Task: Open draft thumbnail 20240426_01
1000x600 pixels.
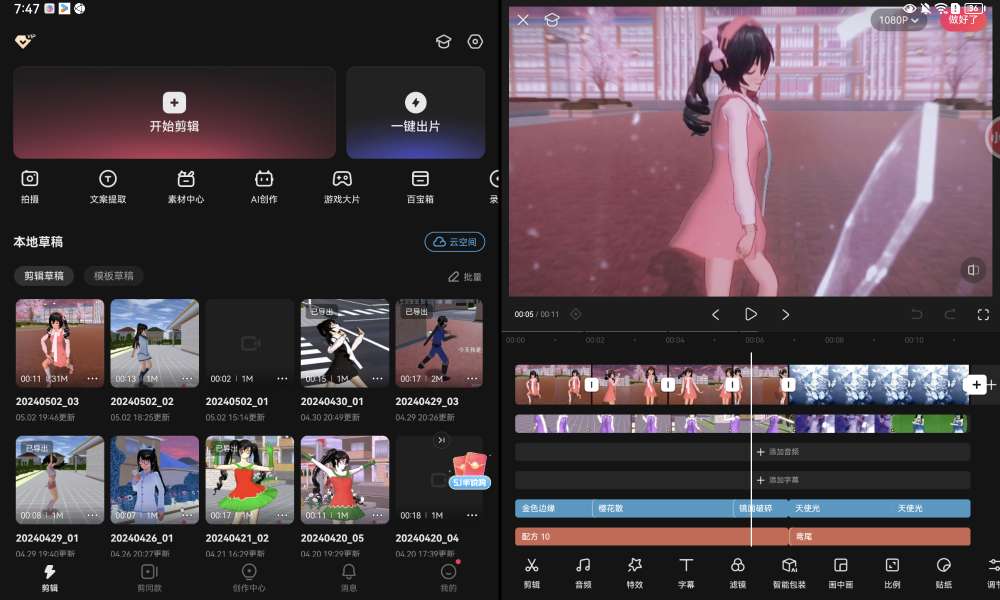Action: click(154, 480)
